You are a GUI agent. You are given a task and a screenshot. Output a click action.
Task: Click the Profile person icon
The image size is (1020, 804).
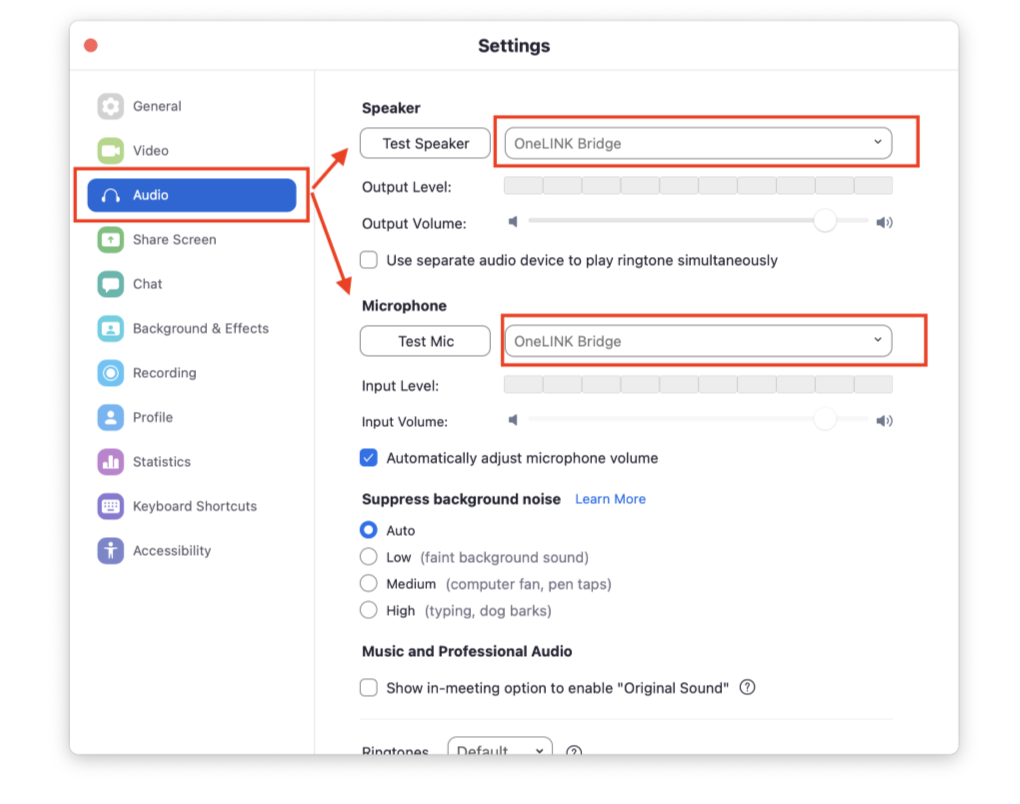[x=111, y=418]
